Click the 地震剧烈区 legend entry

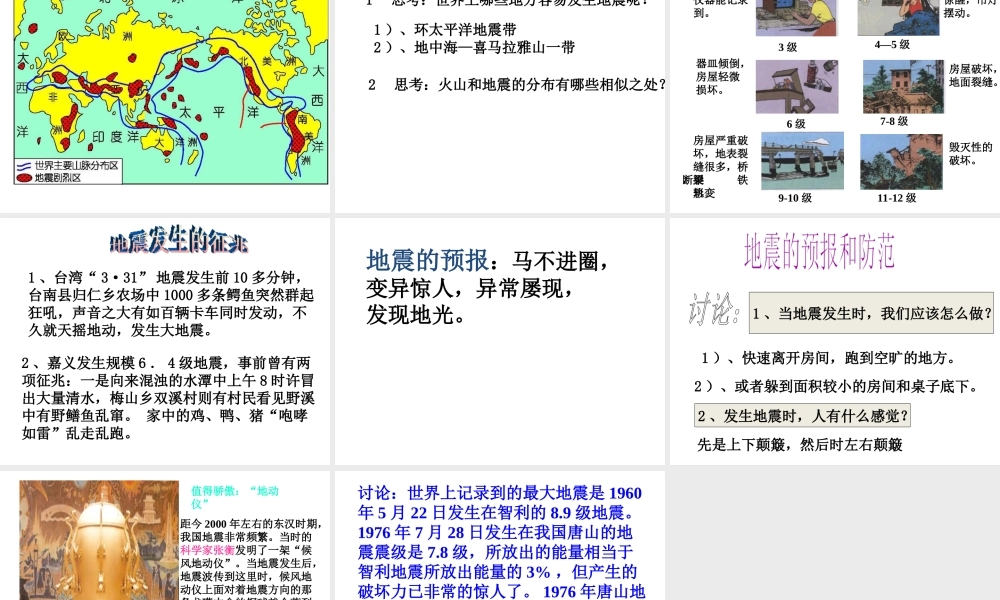point(49,178)
